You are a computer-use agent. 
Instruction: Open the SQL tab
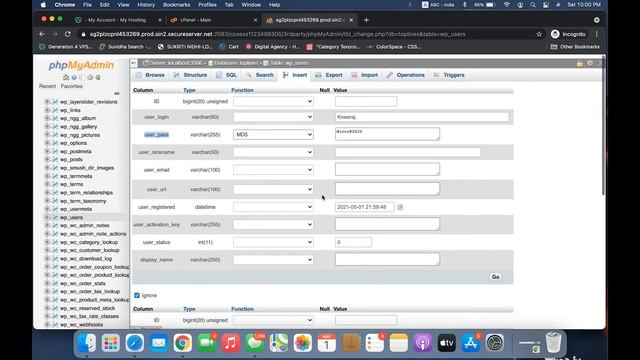click(227, 75)
